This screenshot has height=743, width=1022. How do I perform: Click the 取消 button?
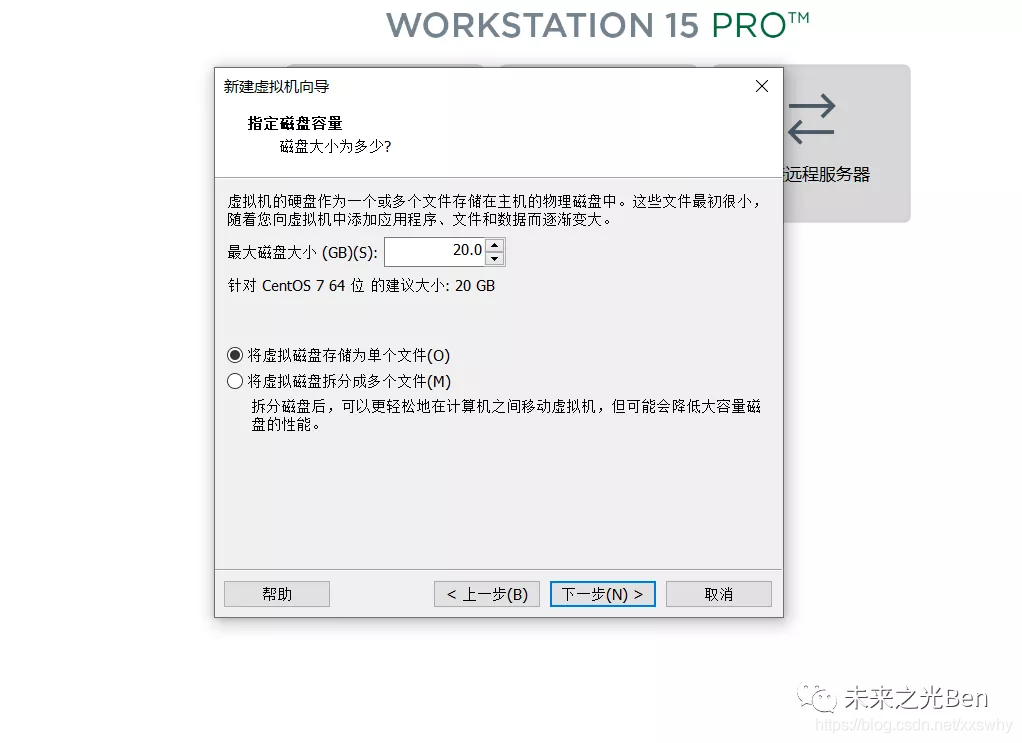pyautogui.click(x=718, y=594)
